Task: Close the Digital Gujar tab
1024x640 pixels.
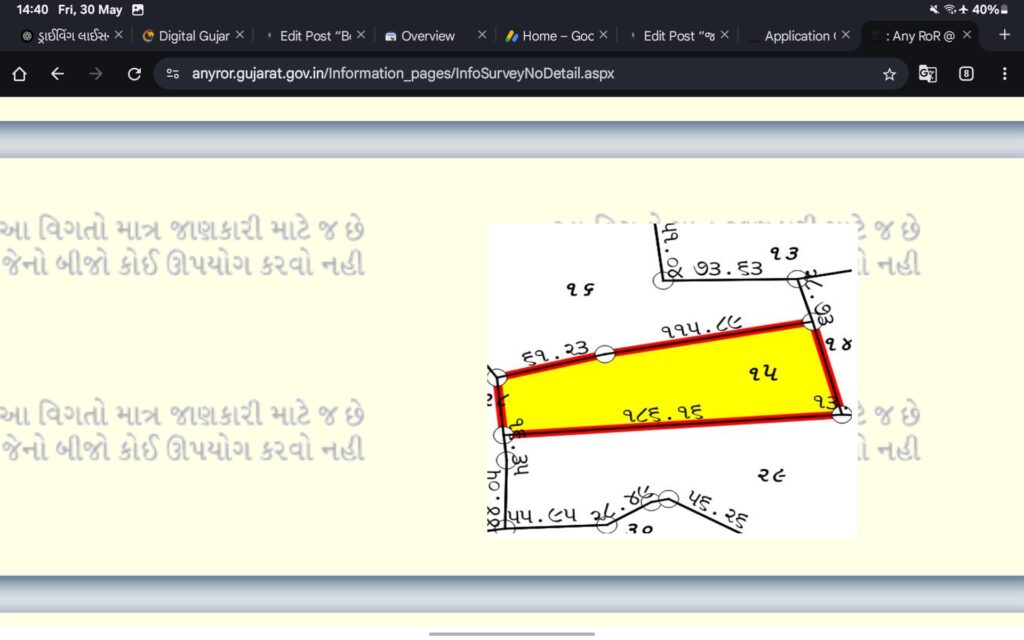Action: tap(239, 35)
